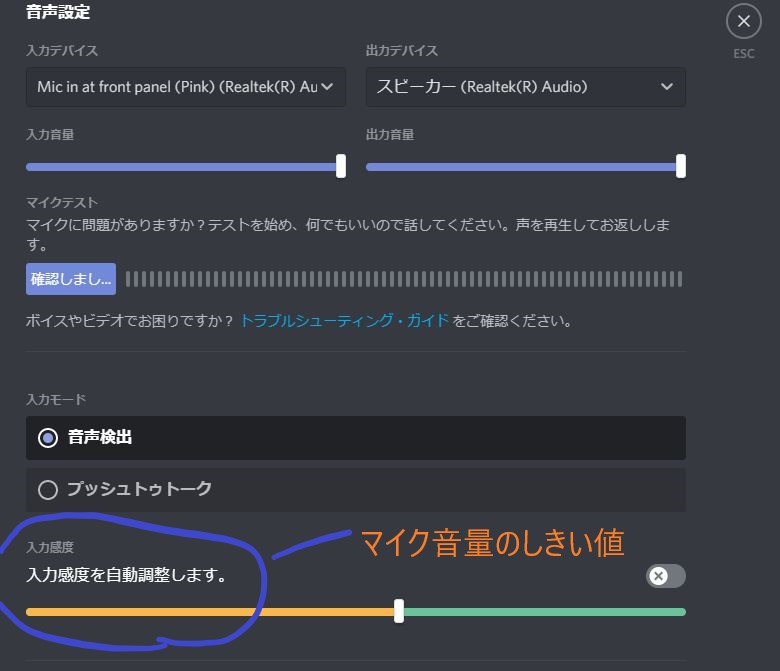
Task: Close settings with the ESC X icon
Action: tap(743, 21)
